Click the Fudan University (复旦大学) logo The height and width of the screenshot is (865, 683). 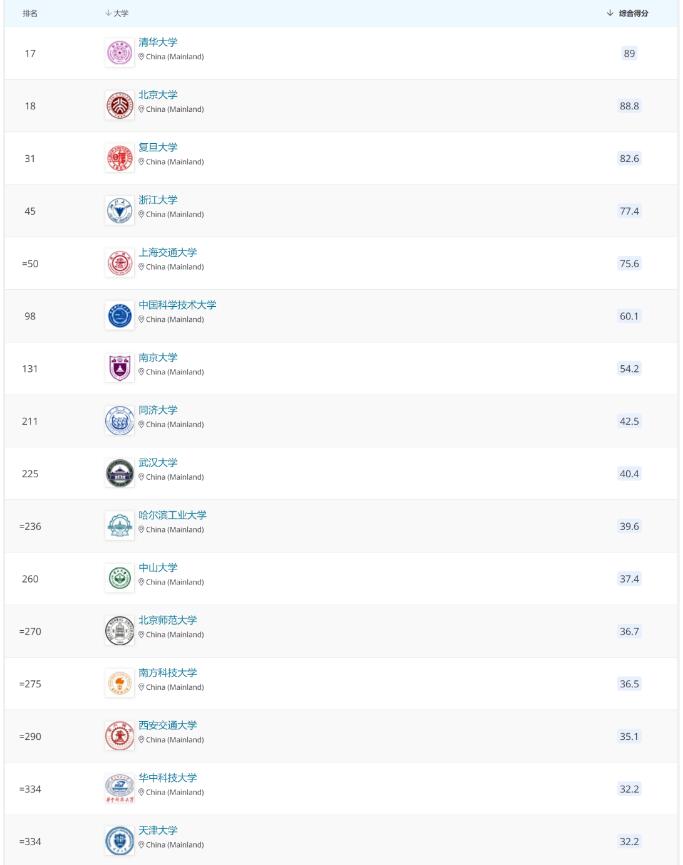click(x=119, y=158)
